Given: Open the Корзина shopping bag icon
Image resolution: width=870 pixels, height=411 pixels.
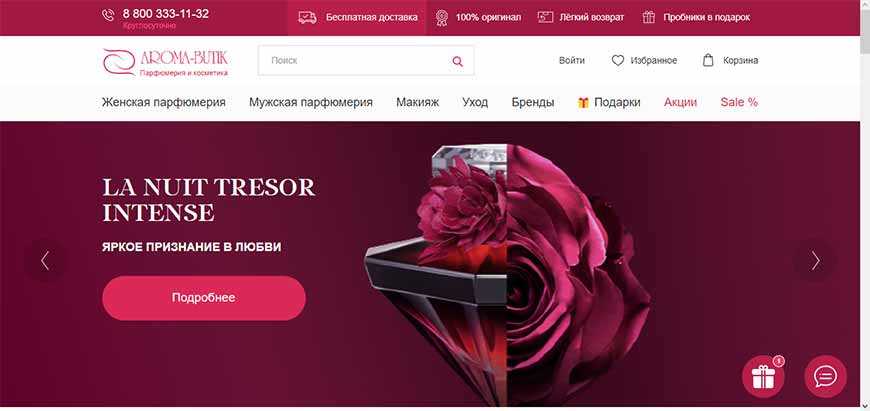Looking at the screenshot, I should (x=708, y=60).
